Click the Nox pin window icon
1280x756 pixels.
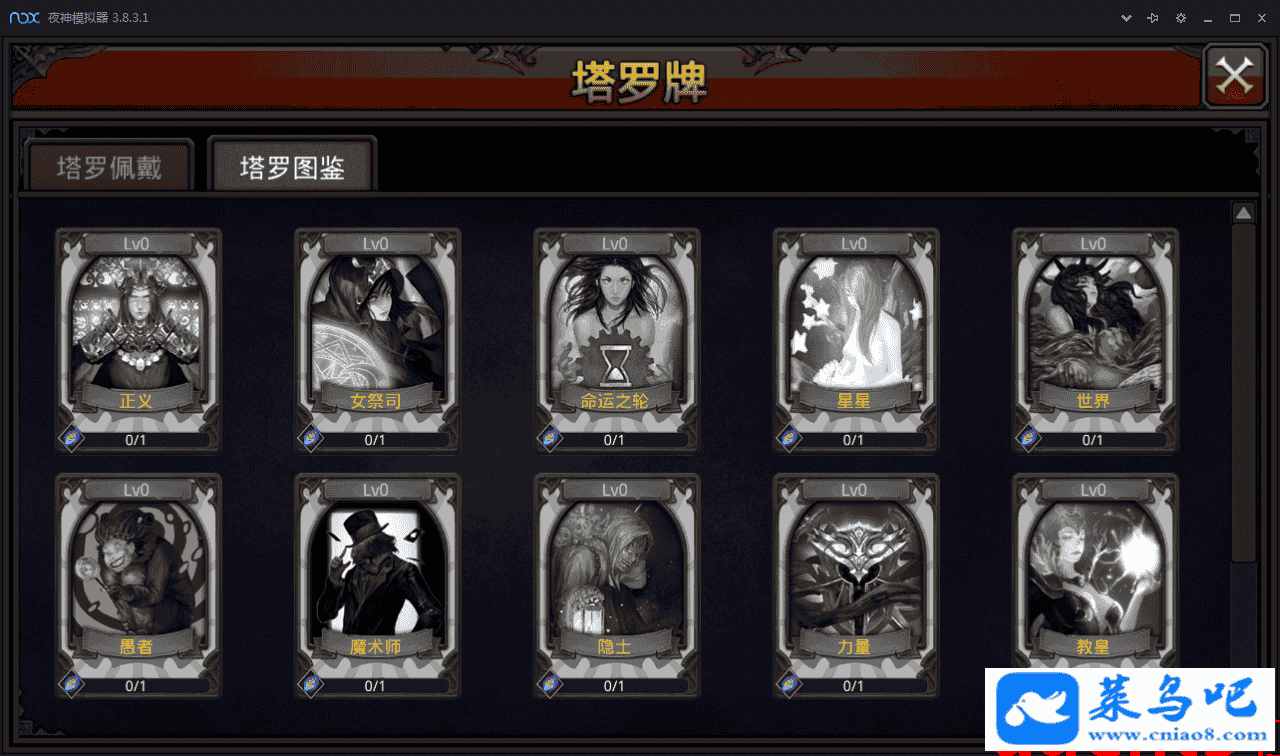tap(1153, 18)
